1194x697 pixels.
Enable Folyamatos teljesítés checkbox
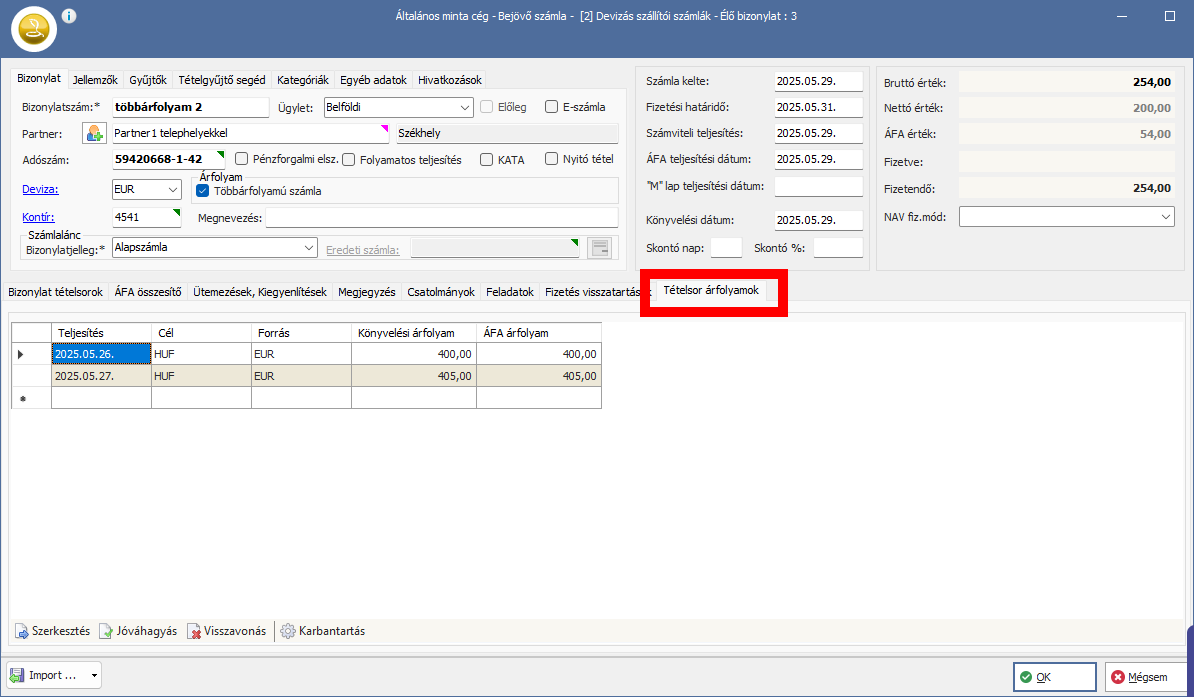[x=349, y=159]
